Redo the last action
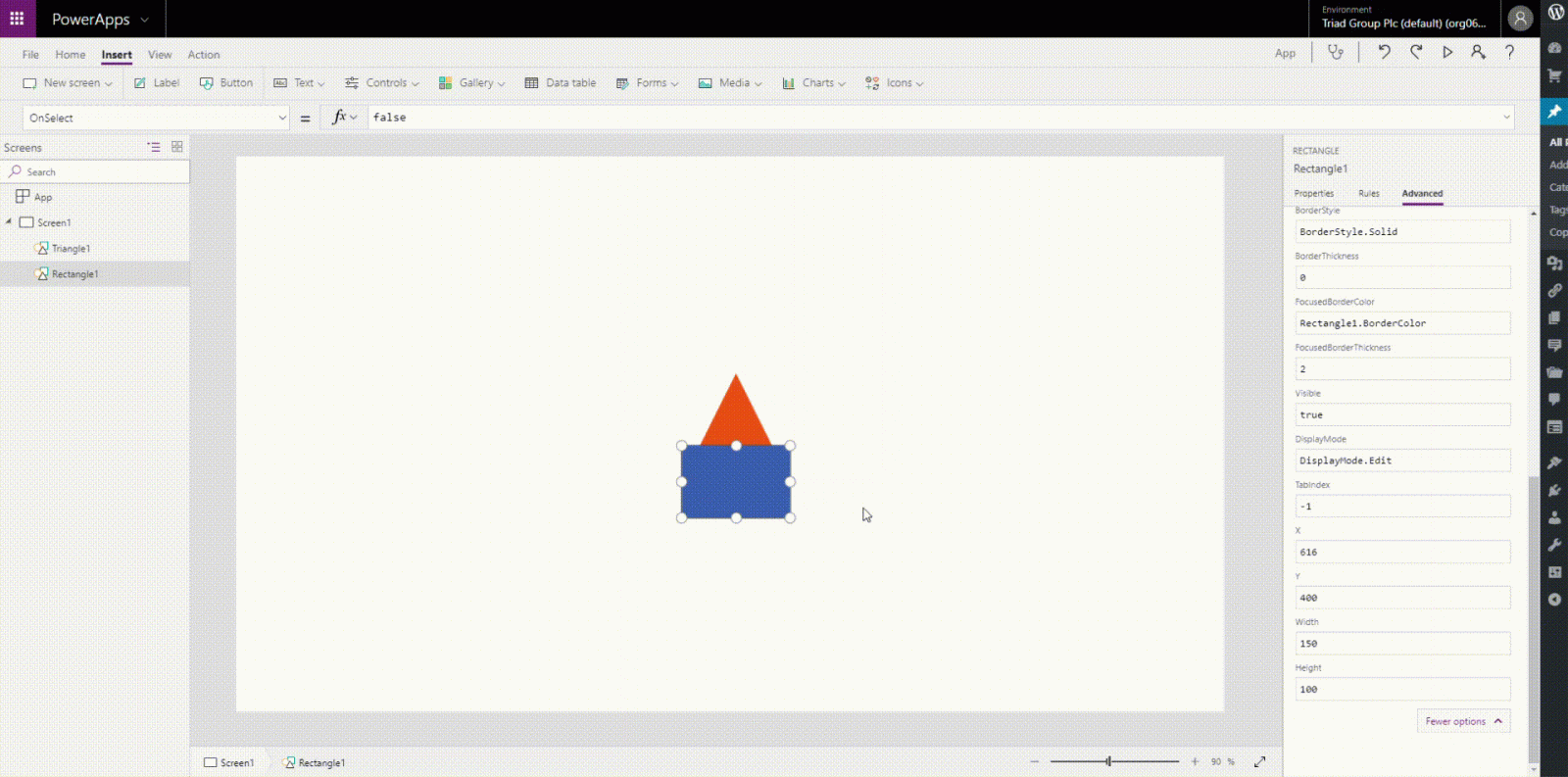This screenshot has width=1568, height=777. [x=1416, y=52]
